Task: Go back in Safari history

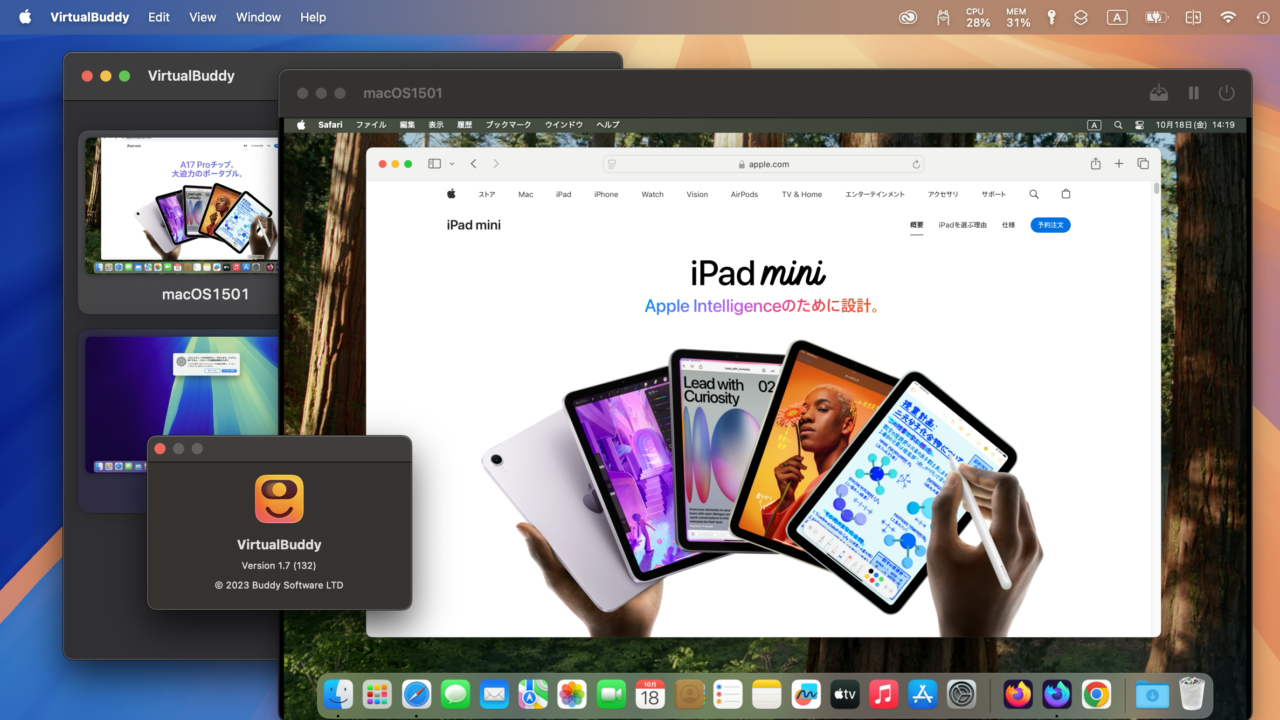Action: 474,164
